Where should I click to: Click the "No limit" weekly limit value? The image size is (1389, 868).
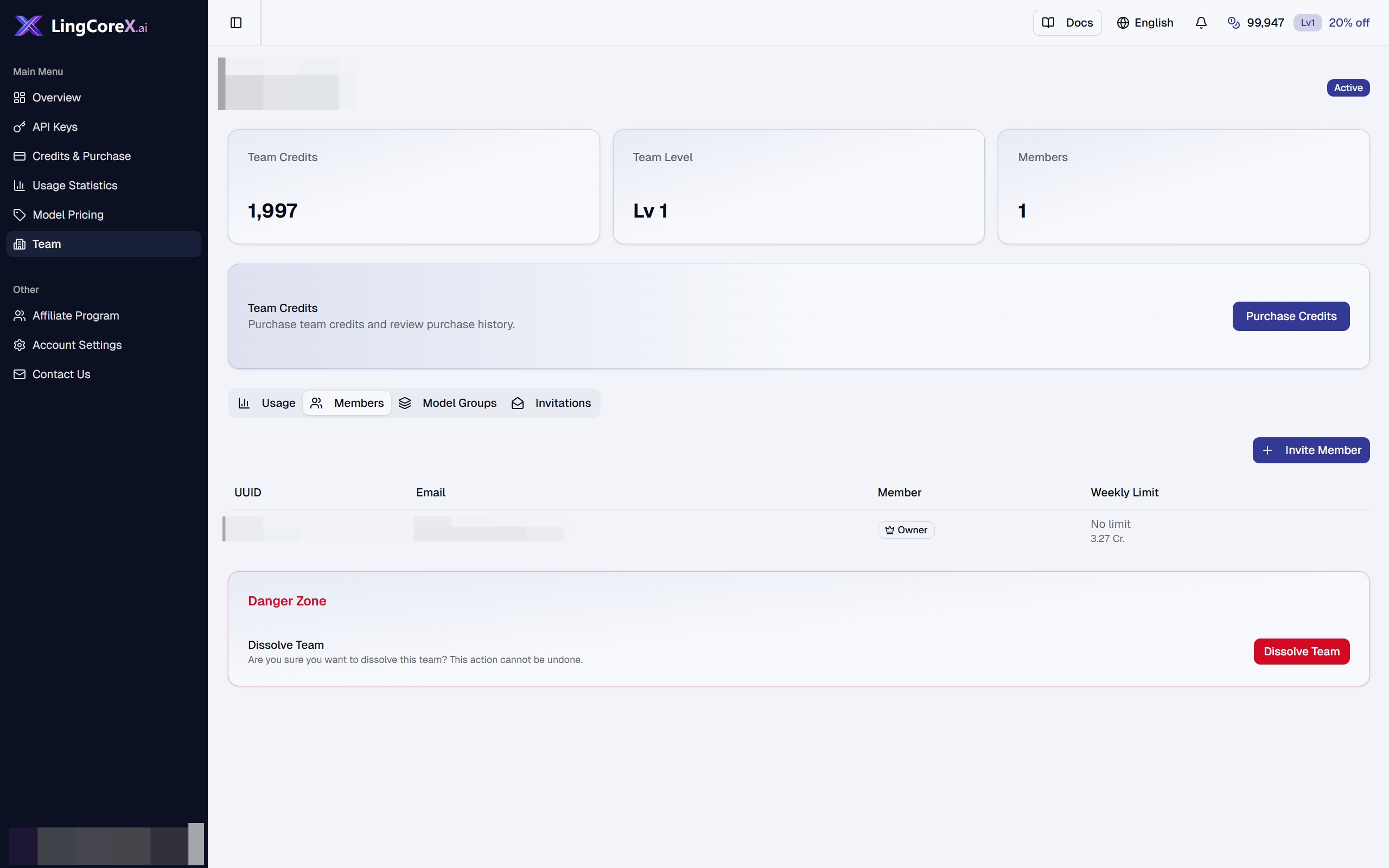click(1110, 524)
